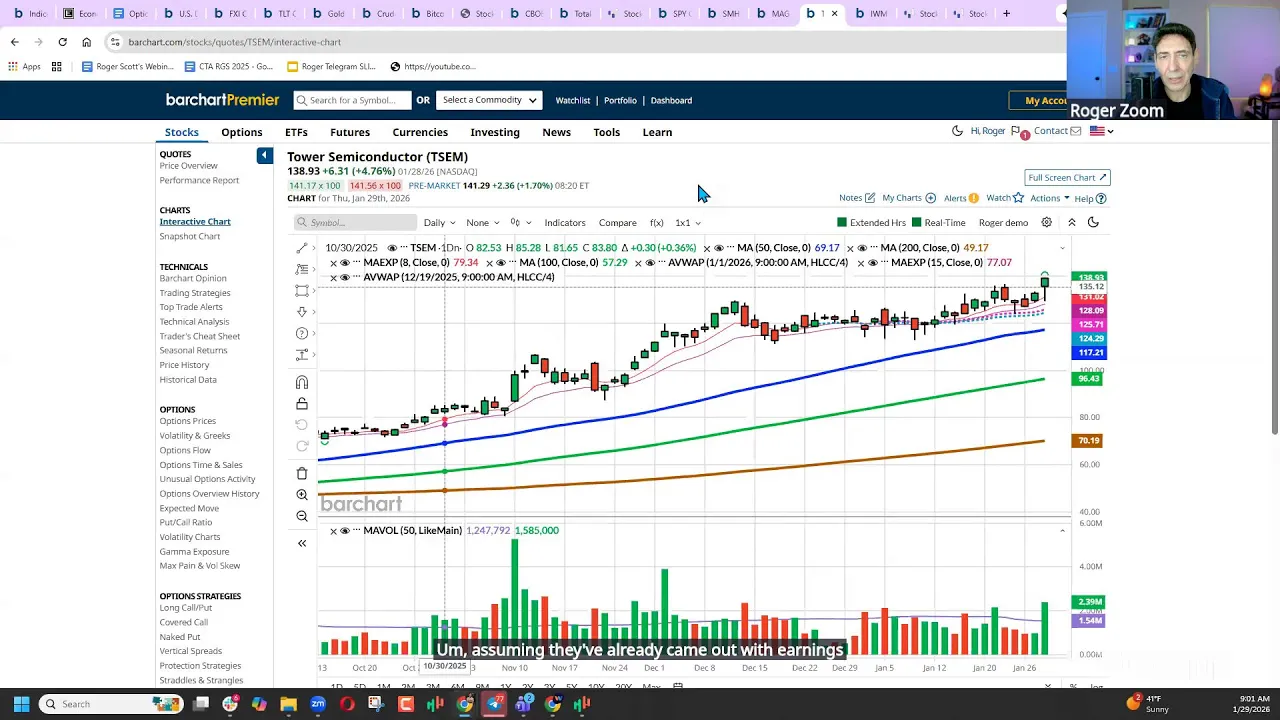Open the Tools menu tab
This screenshot has width=1280, height=720.
tap(607, 132)
